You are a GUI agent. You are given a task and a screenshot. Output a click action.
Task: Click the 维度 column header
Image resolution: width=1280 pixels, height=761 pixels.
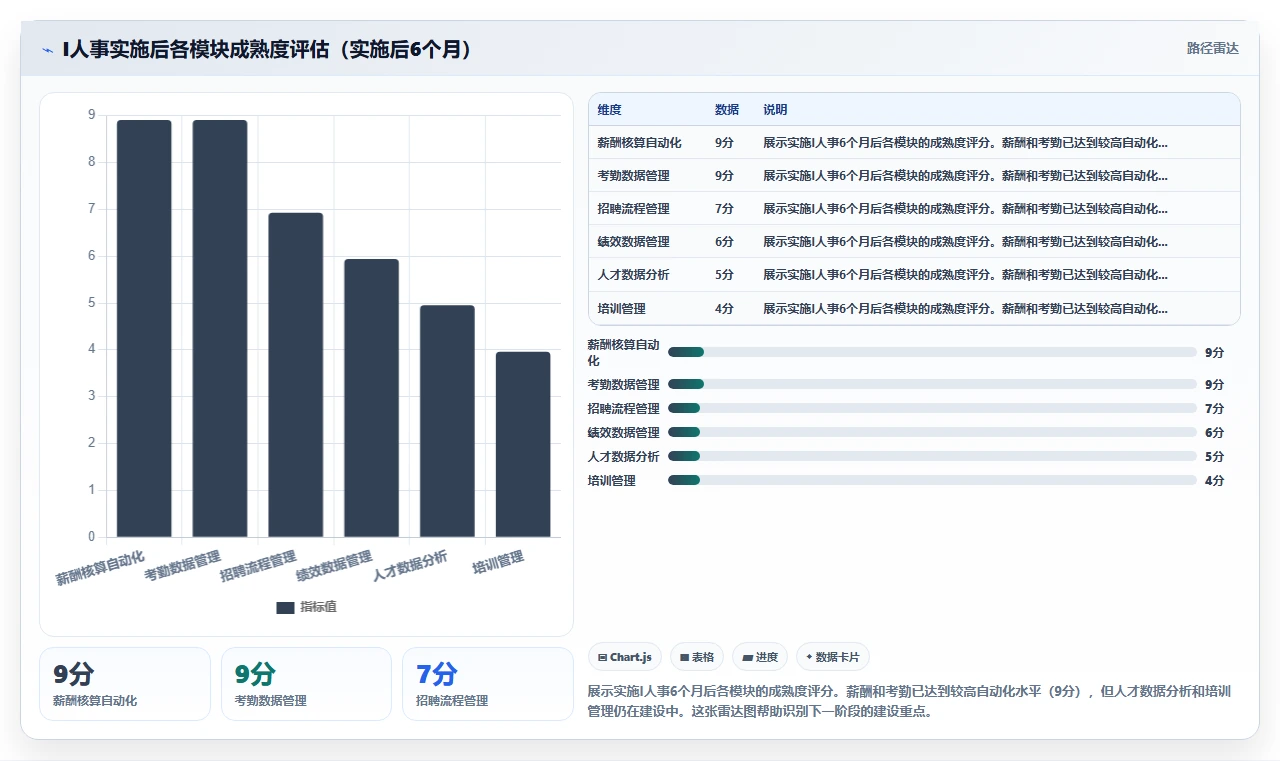click(609, 110)
